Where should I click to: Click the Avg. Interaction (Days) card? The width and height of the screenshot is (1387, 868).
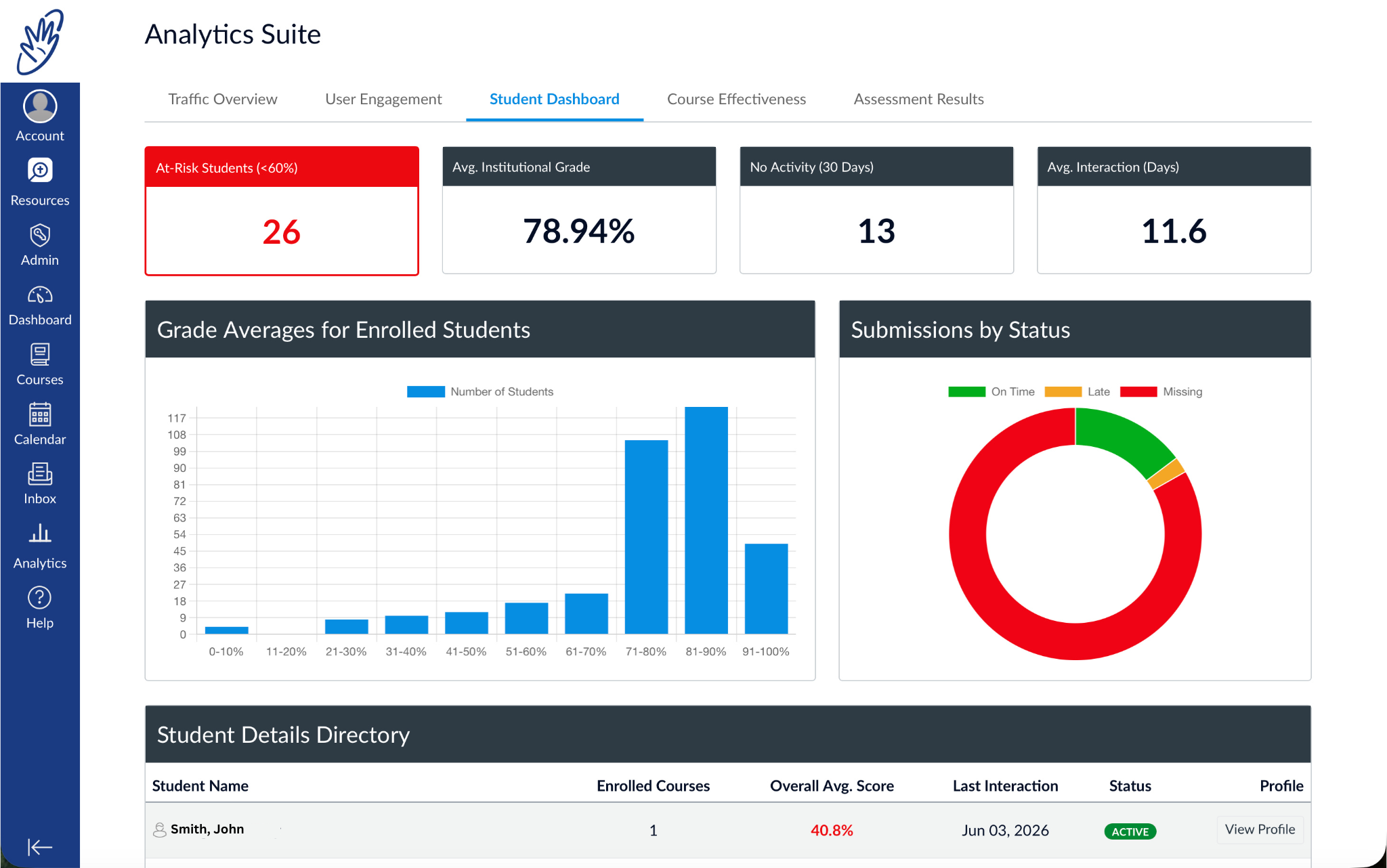[x=1174, y=210]
